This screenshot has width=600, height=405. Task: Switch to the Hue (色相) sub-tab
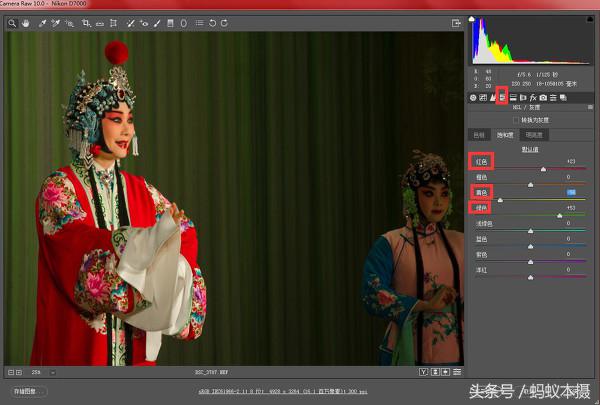coord(479,135)
